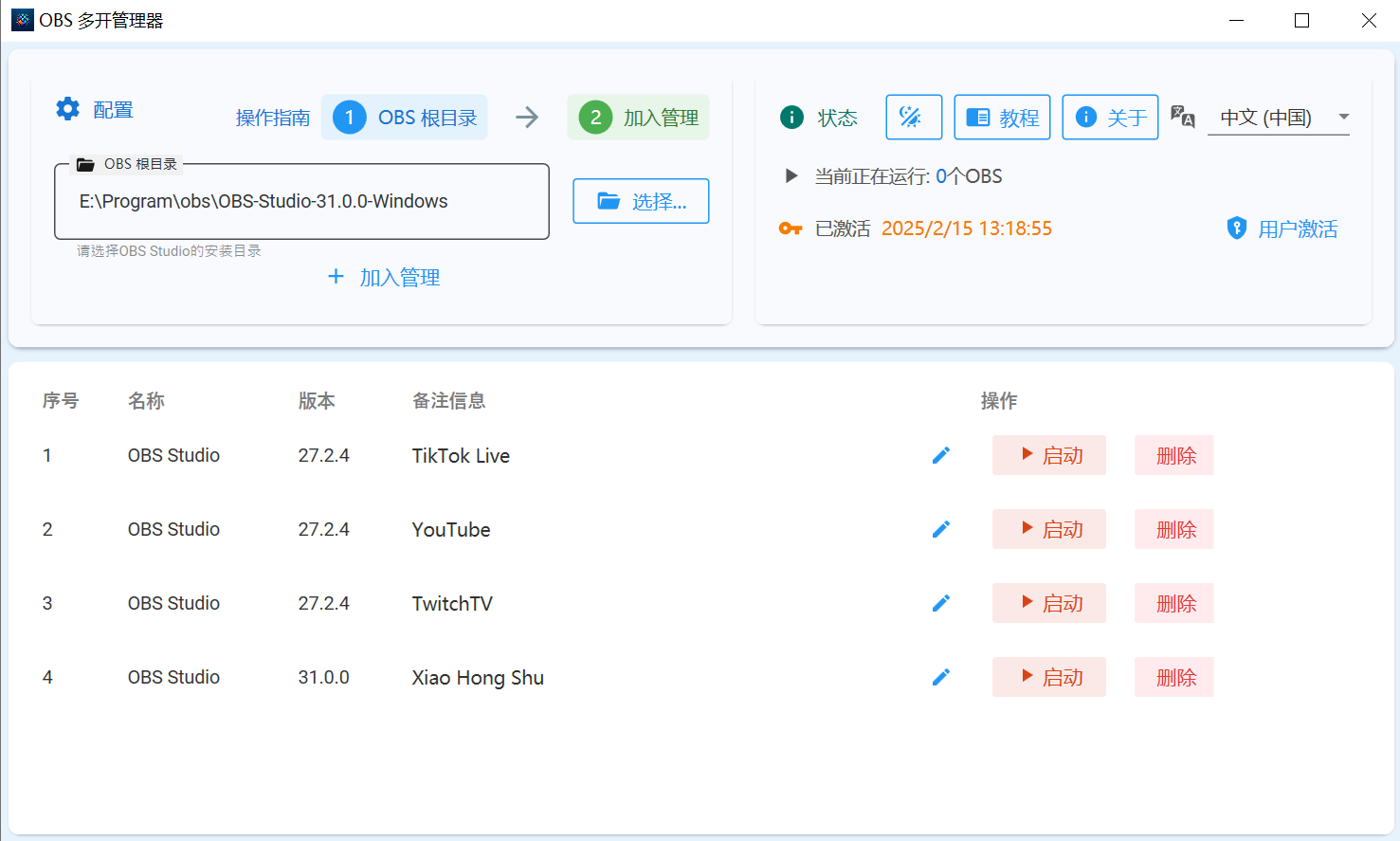Viewport: 1400px width, 841px height.
Task: Select step 1 OBS 根目录
Action: pos(405,117)
